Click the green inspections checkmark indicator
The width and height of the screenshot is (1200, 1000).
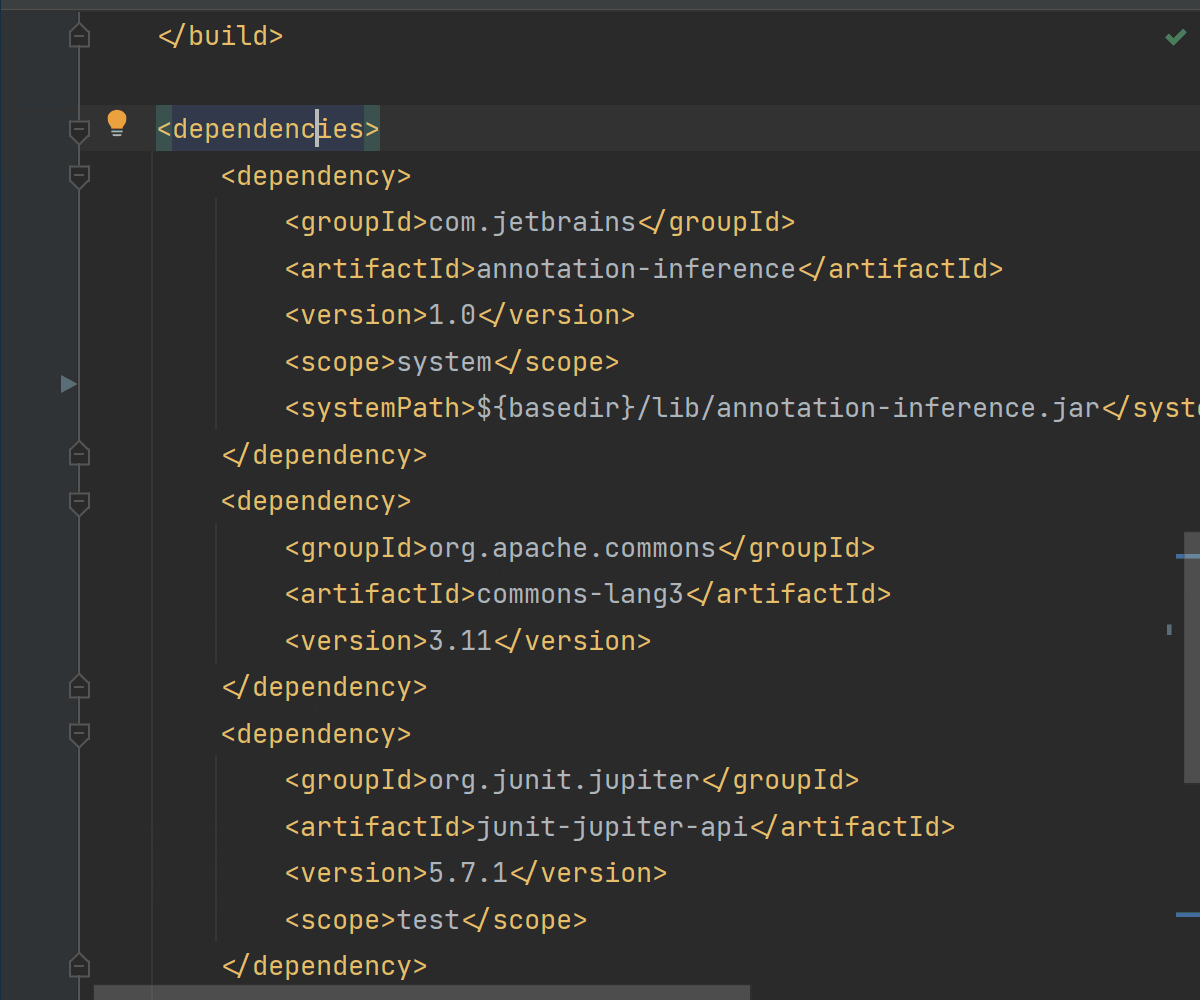pyautogui.click(x=1176, y=37)
